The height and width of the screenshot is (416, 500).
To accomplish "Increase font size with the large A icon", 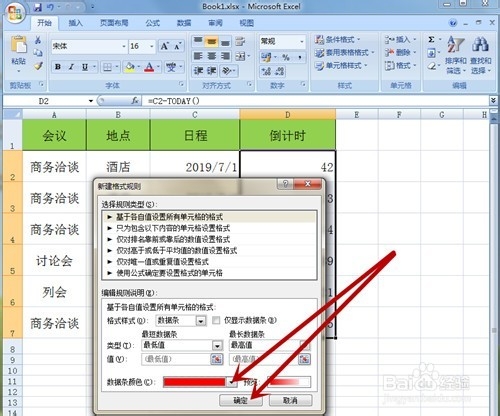I will [x=164, y=46].
